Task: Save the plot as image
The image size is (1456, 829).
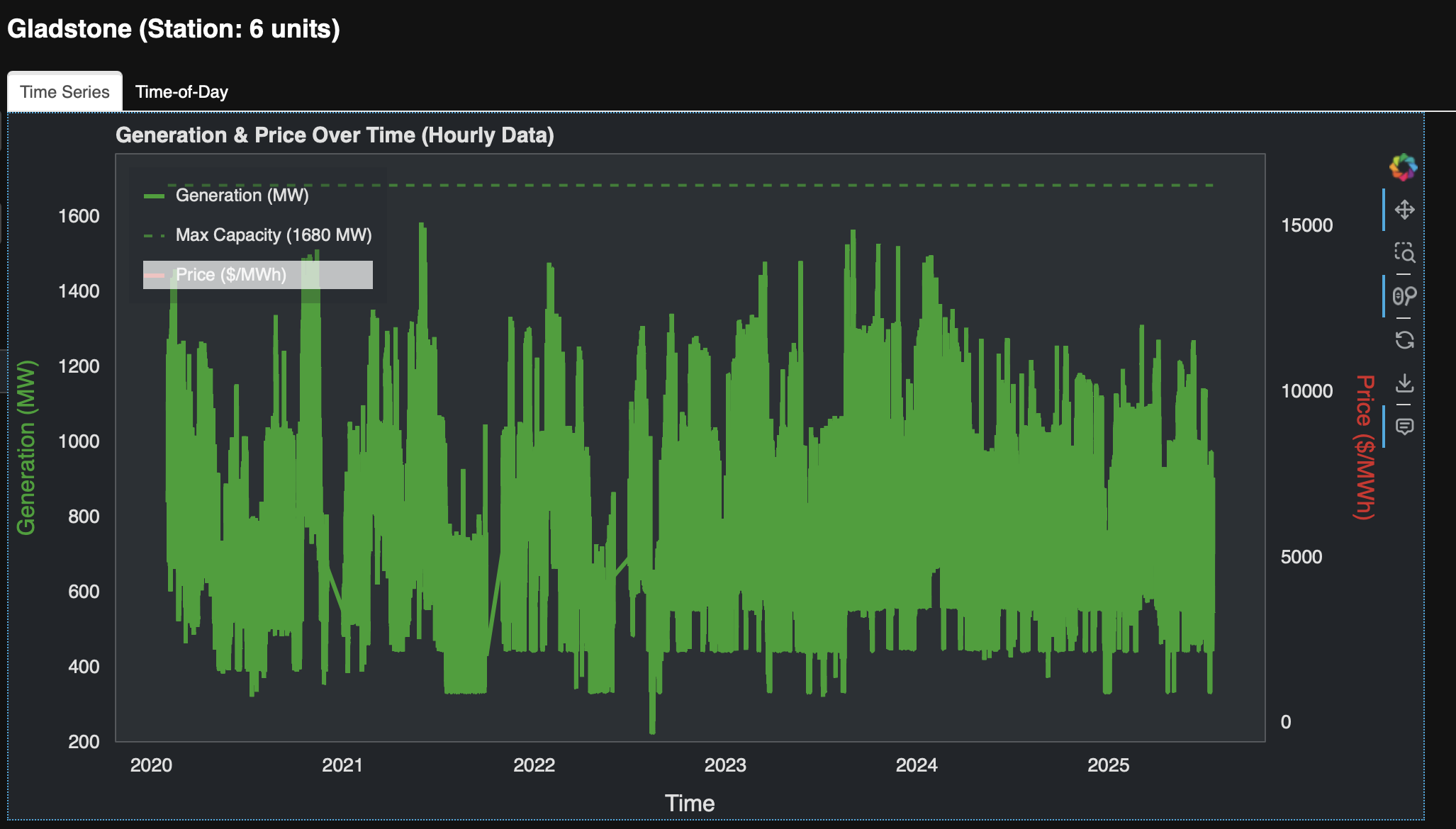Action: pyautogui.click(x=1404, y=383)
